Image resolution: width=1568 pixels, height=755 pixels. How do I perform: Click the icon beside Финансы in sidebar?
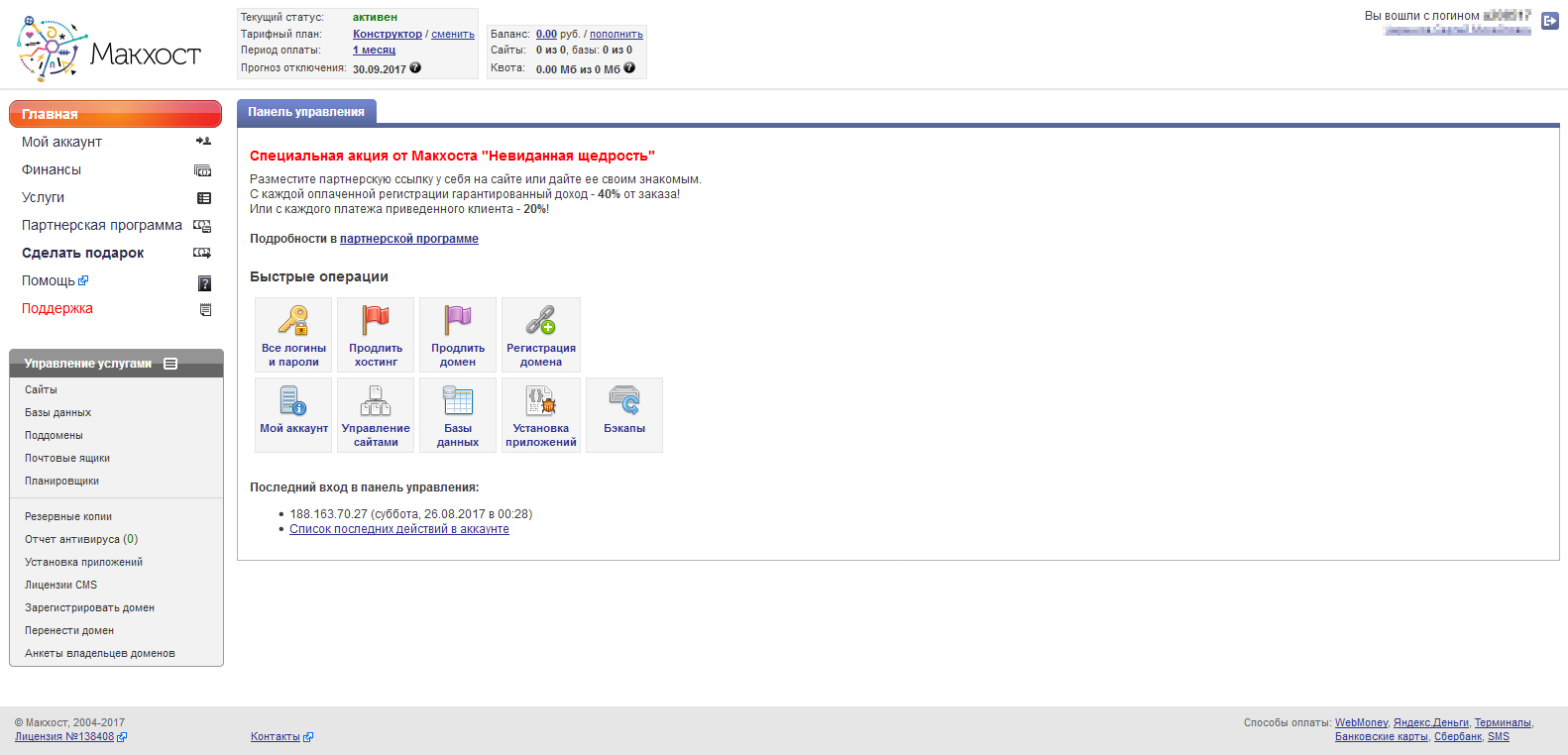203,170
